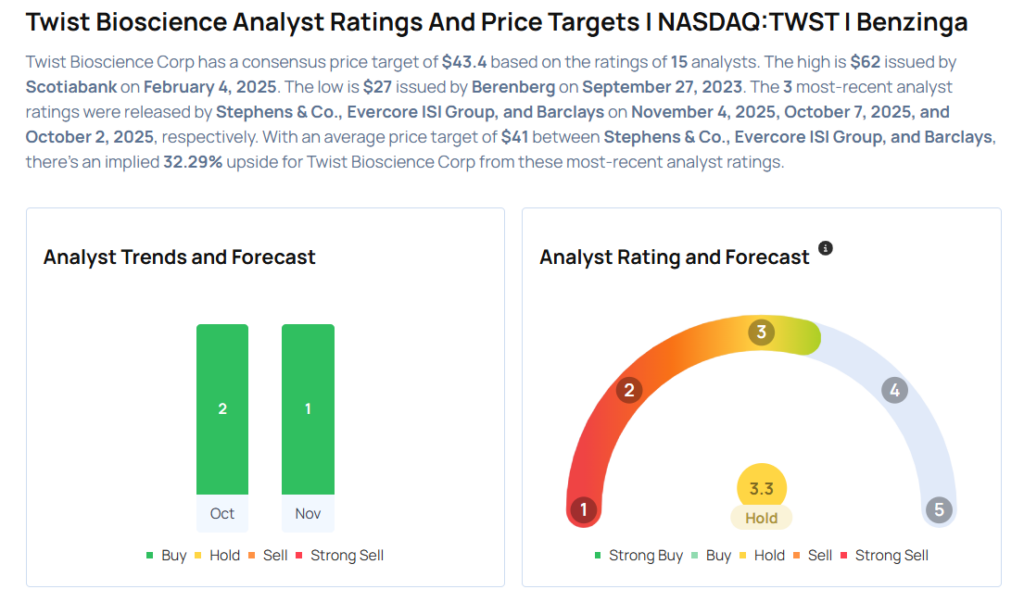Toggle Buy series in trends chart legend
This screenshot has height=602, width=1024.
tap(167, 555)
